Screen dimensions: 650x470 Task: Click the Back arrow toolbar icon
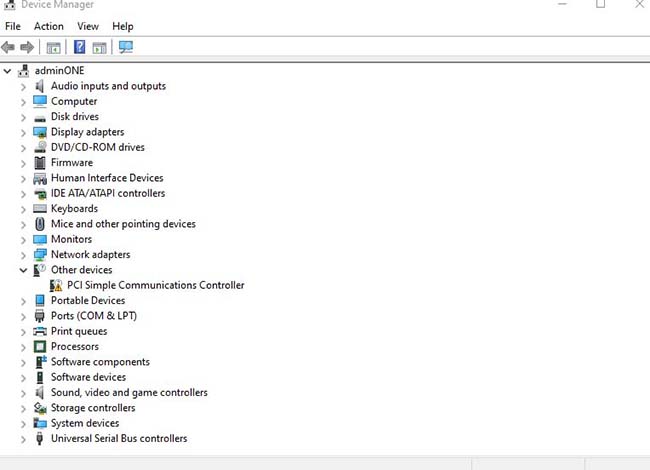pyautogui.click(x=8, y=47)
